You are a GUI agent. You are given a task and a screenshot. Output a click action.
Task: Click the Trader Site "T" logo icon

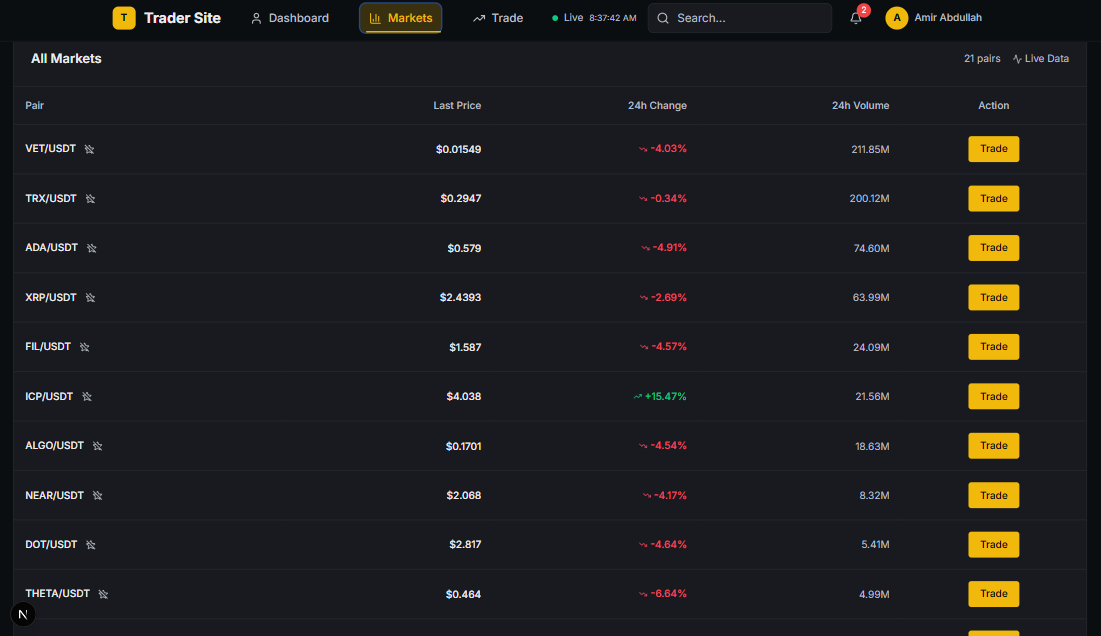[124, 17]
